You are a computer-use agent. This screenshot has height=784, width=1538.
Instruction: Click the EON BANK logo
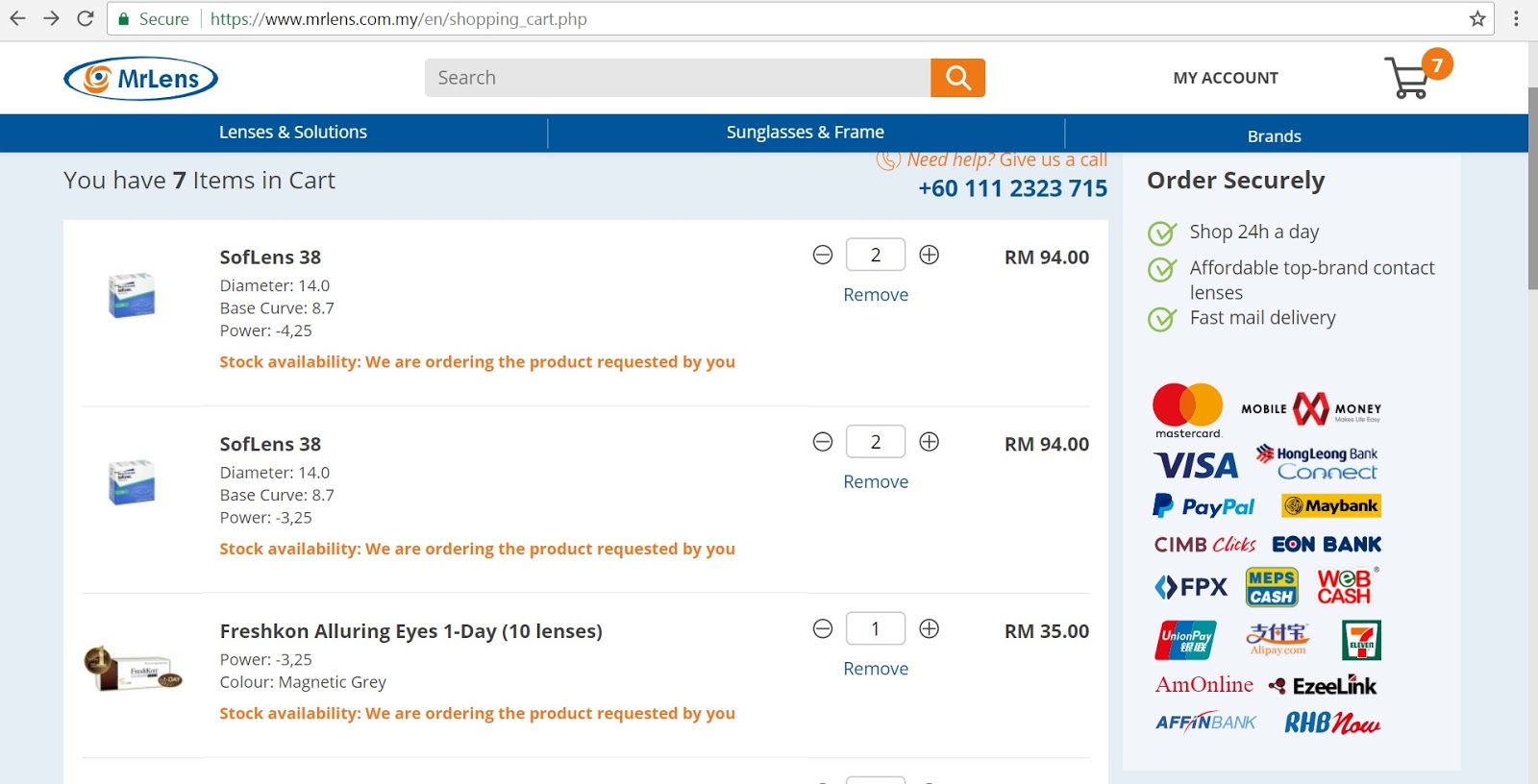coord(1327,544)
